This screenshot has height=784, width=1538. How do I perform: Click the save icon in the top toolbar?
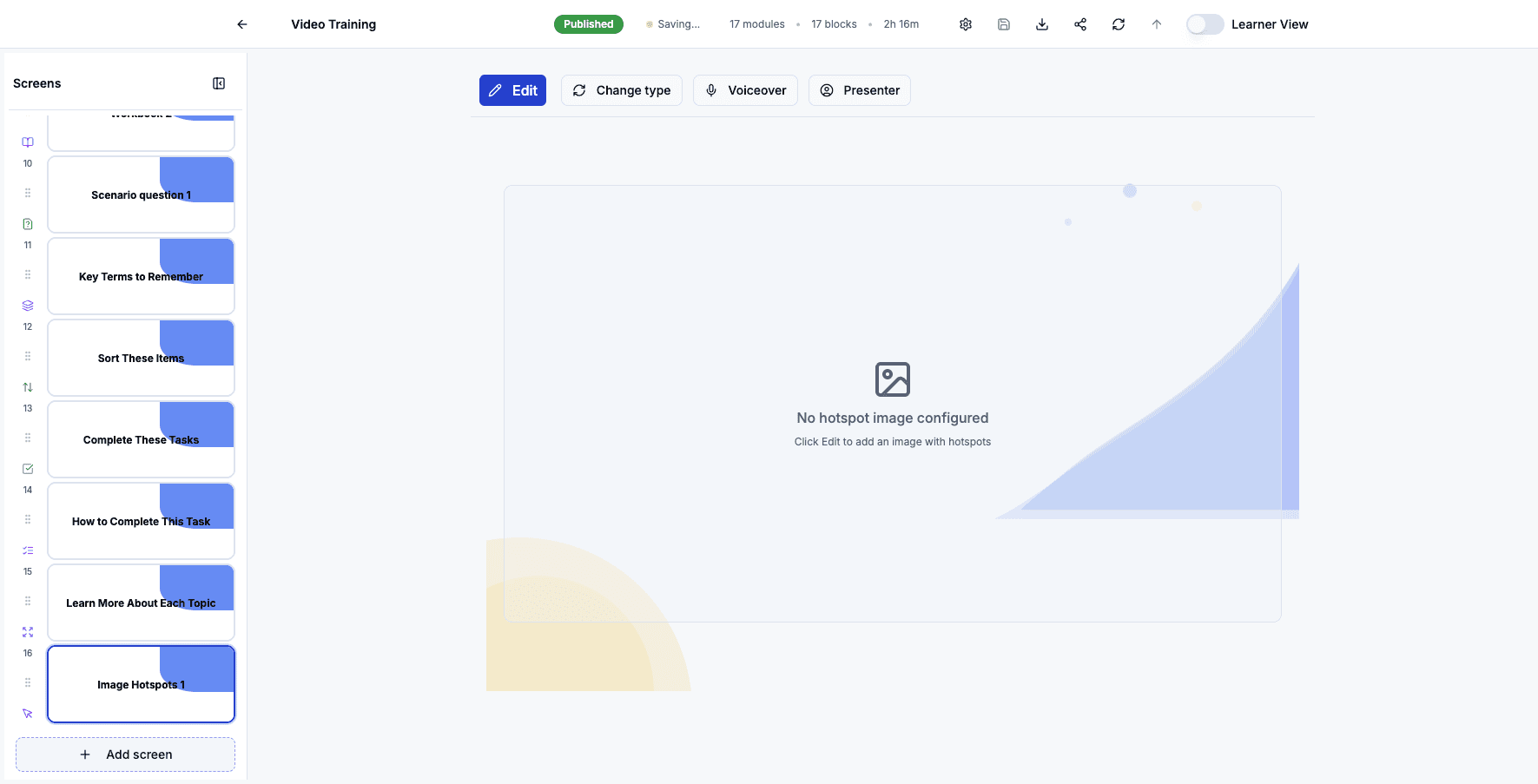click(x=1003, y=23)
